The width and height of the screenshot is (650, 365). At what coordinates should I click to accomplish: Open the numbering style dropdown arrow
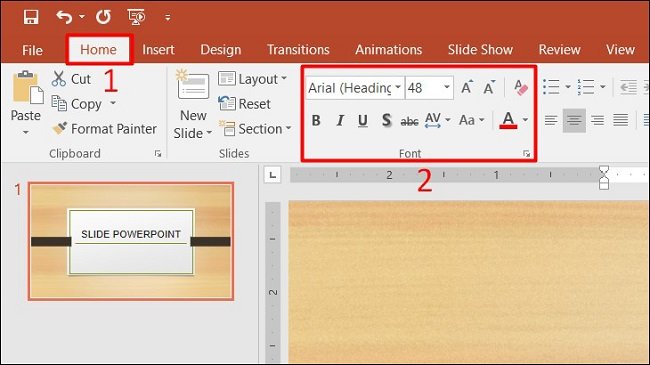603,87
